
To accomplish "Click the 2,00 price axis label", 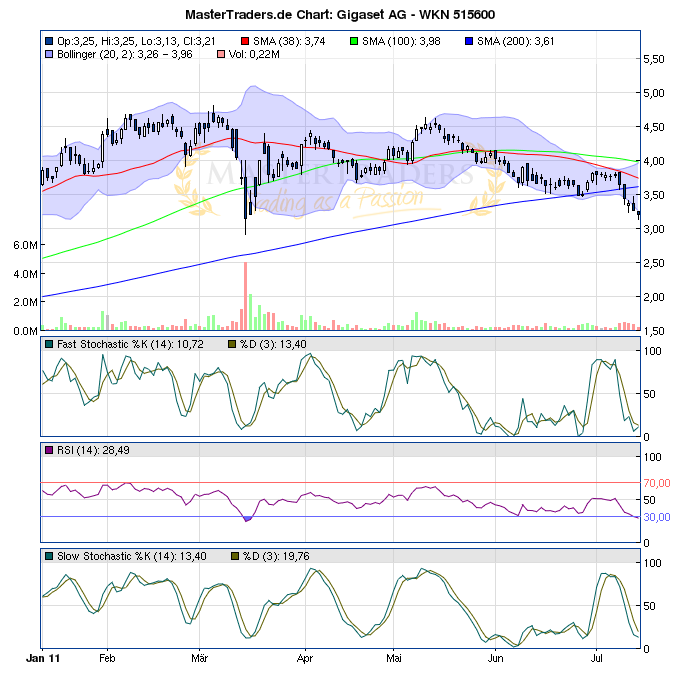I will point(654,297).
